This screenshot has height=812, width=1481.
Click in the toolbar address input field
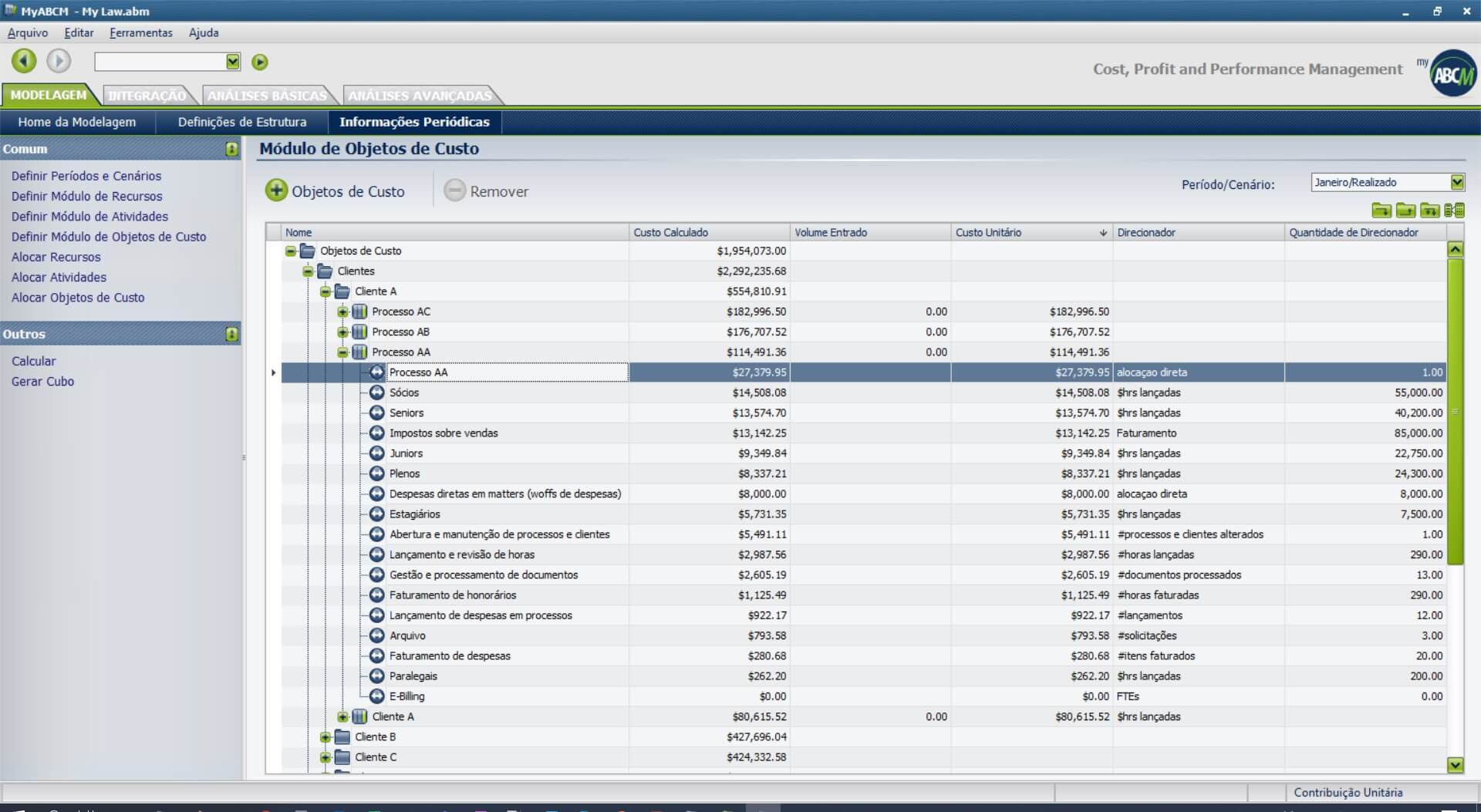point(160,62)
